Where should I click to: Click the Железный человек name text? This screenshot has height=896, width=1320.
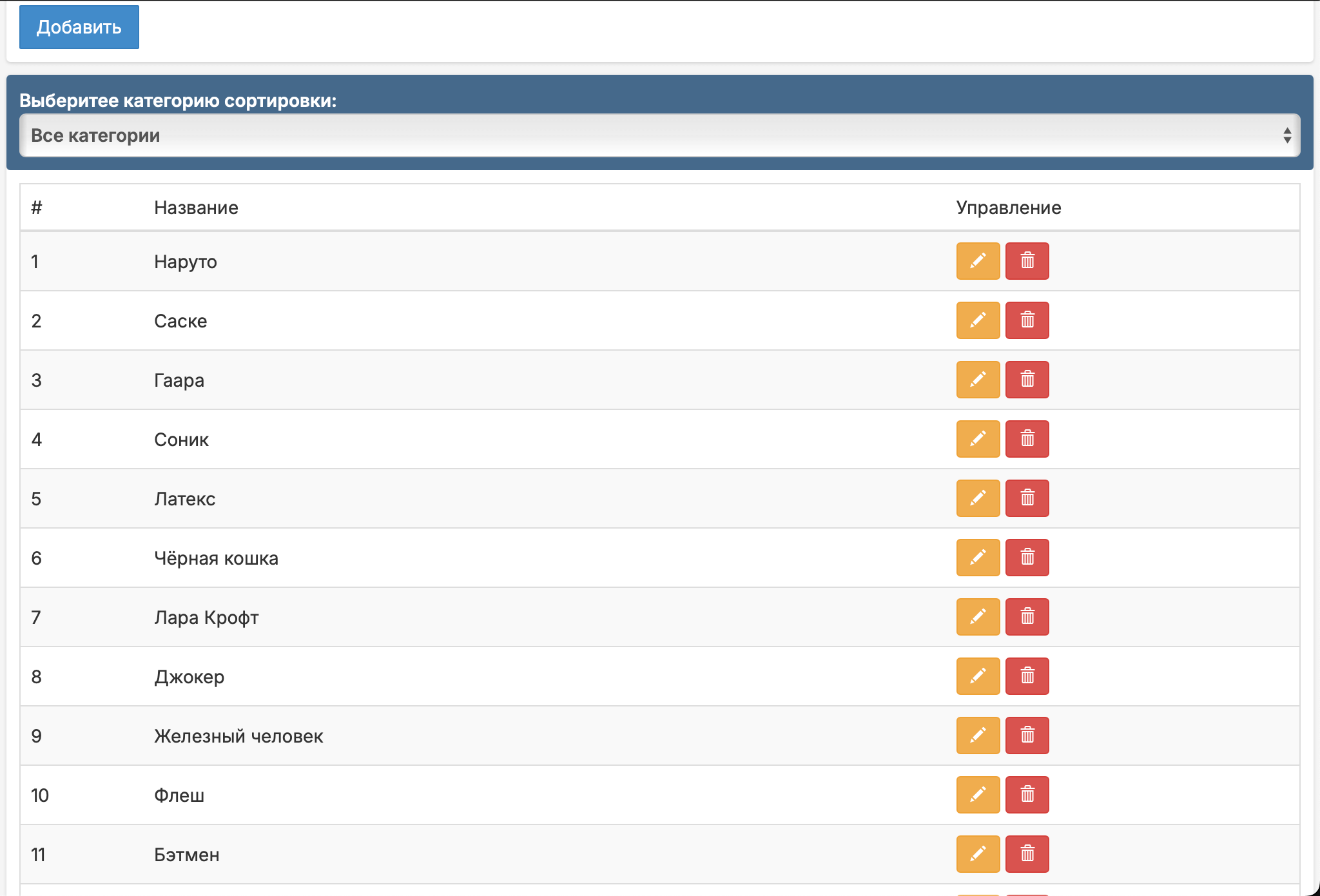coord(238,736)
